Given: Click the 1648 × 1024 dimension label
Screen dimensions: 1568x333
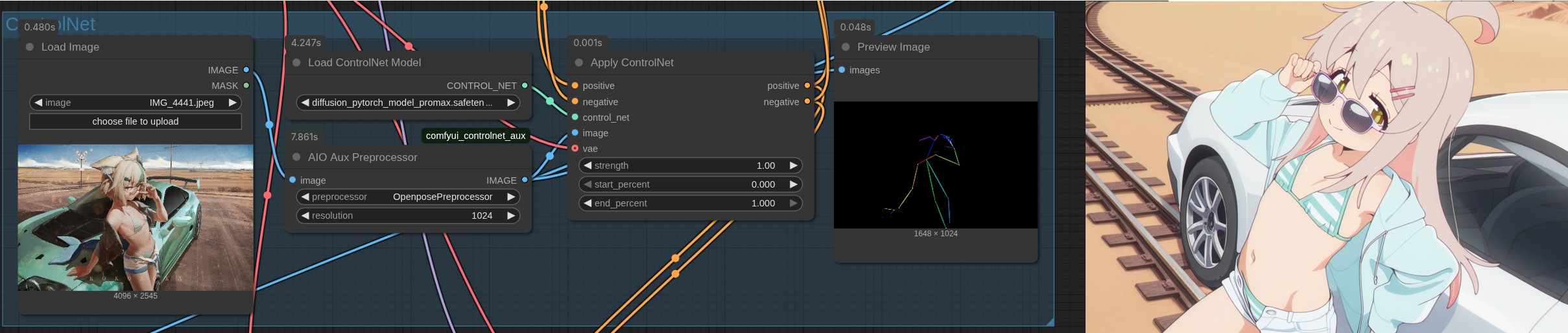Looking at the screenshot, I should click(936, 234).
